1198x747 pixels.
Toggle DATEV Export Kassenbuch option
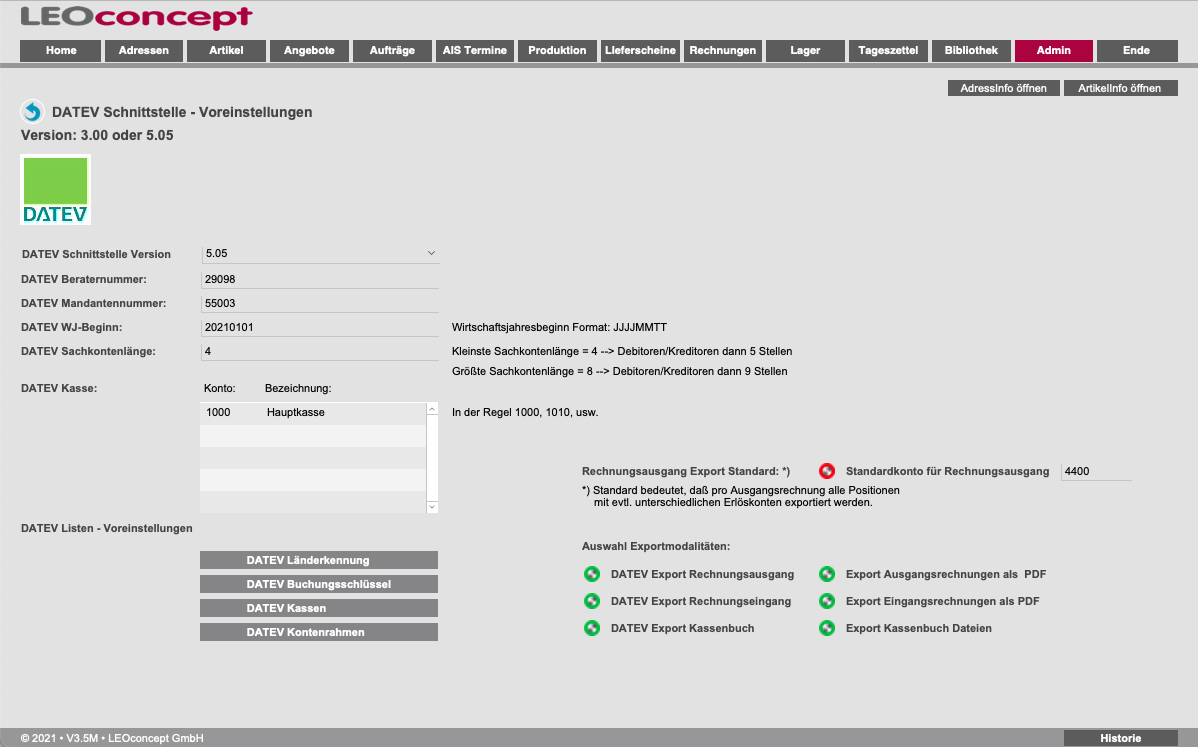(x=592, y=628)
